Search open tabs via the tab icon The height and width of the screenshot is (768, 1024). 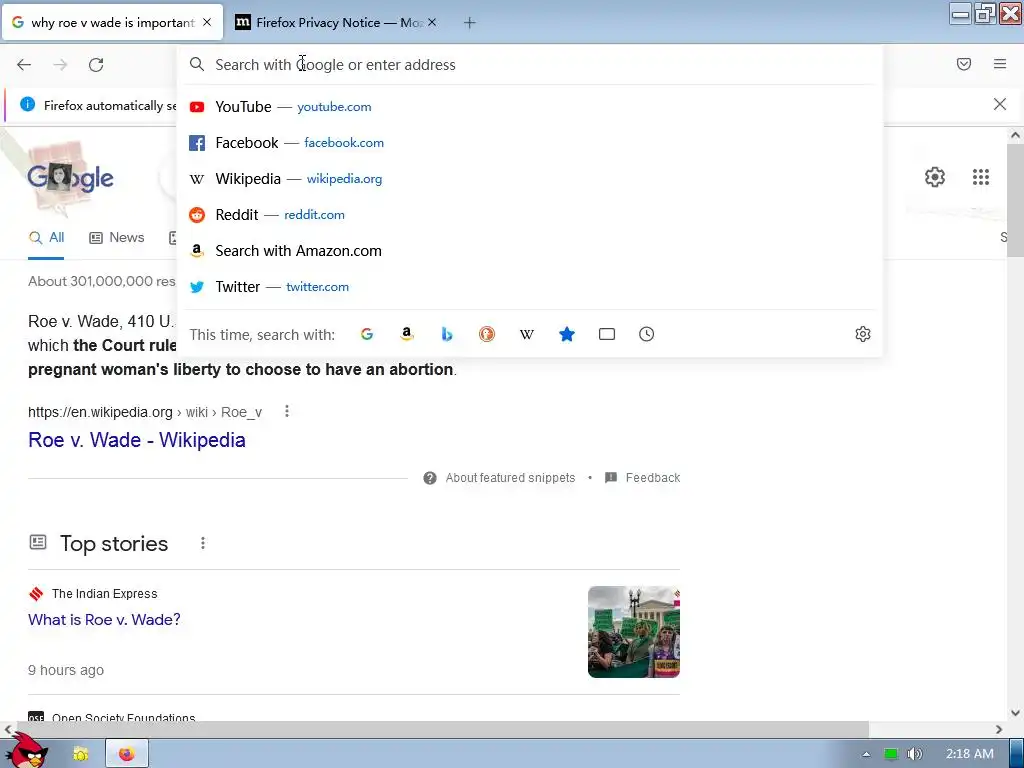pyautogui.click(x=607, y=334)
